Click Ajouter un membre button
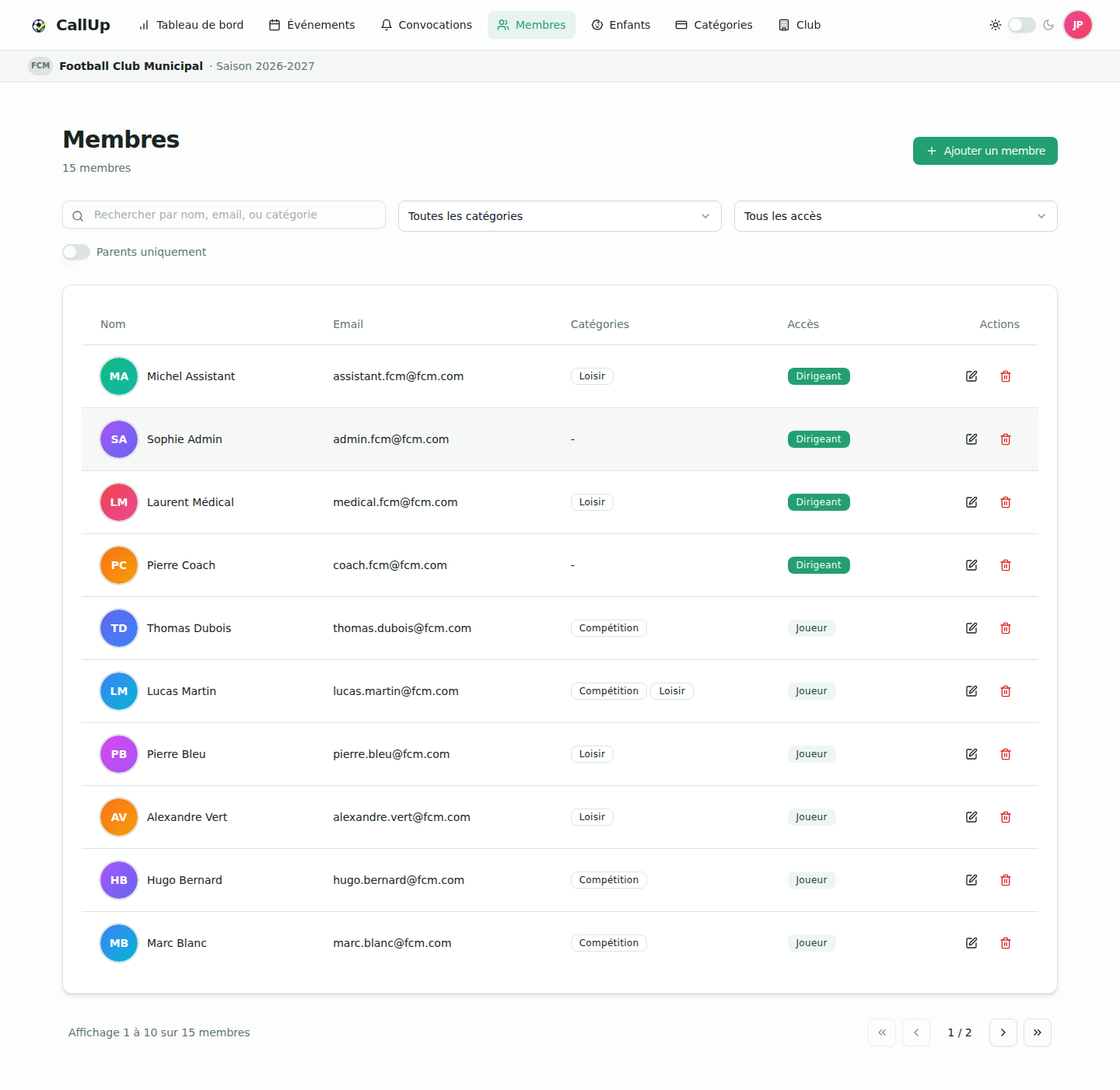 (x=985, y=151)
